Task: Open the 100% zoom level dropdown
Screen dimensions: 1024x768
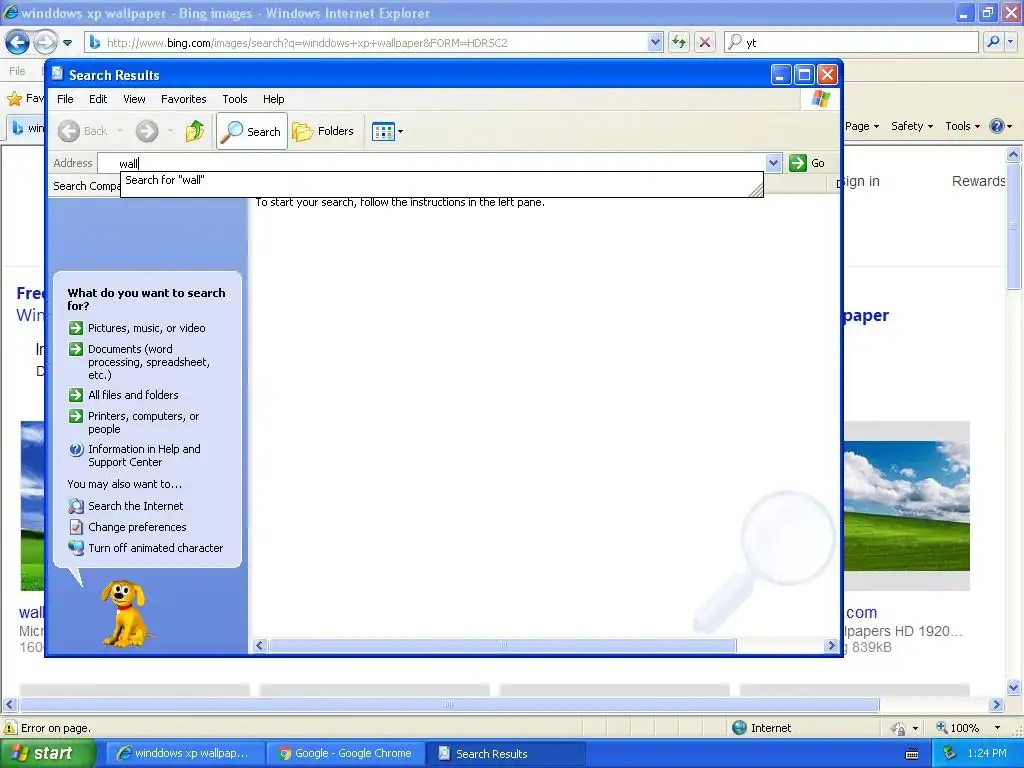Action: click(997, 728)
